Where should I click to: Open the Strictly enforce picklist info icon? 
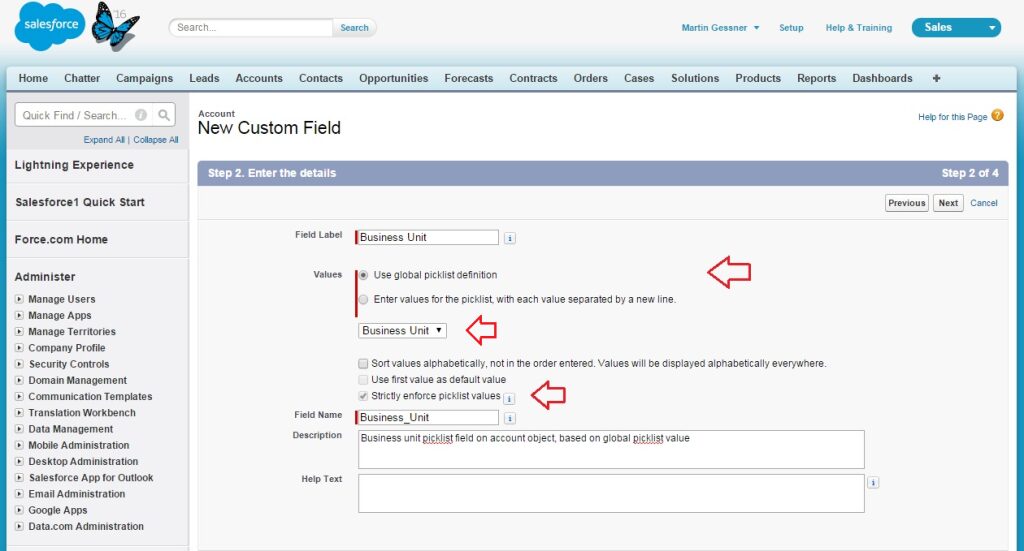coord(509,399)
